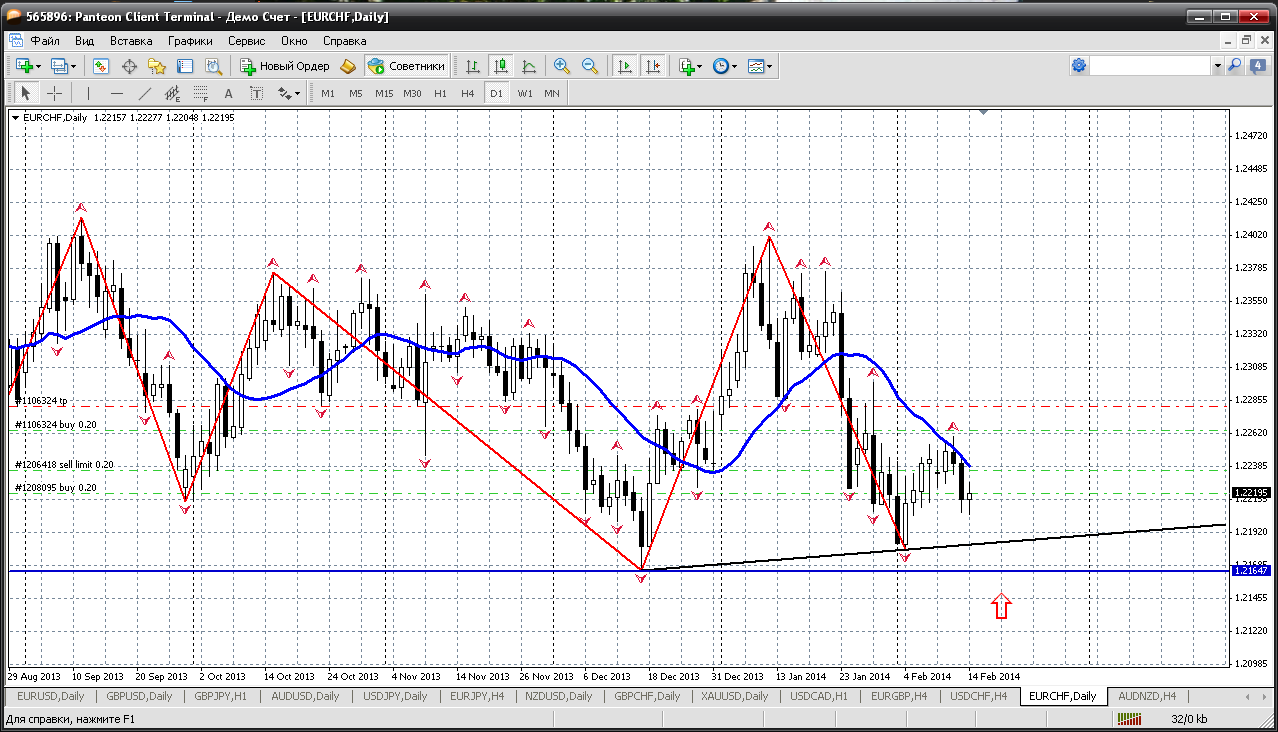Image resolution: width=1278 pixels, height=732 pixels.
Task: Open the Strategy Tester icon
Action: [x=213, y=66]
